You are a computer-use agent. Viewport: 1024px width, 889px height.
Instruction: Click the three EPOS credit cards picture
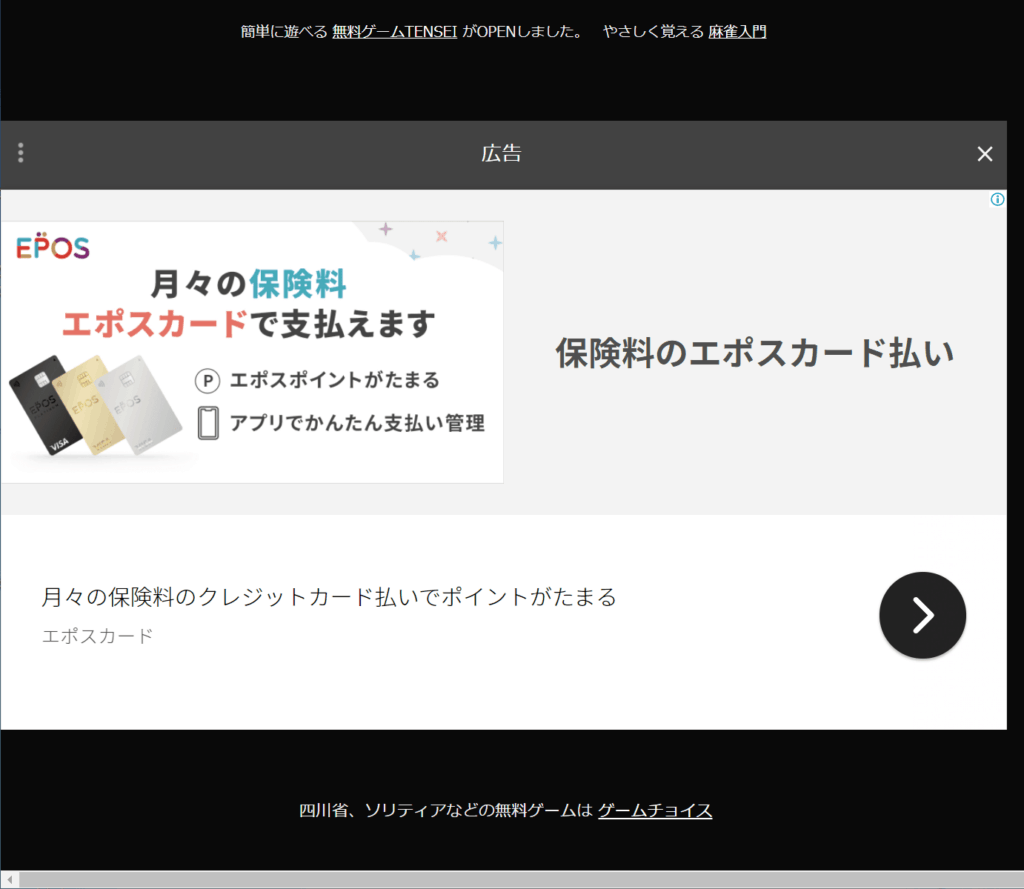tap(95, 406)
